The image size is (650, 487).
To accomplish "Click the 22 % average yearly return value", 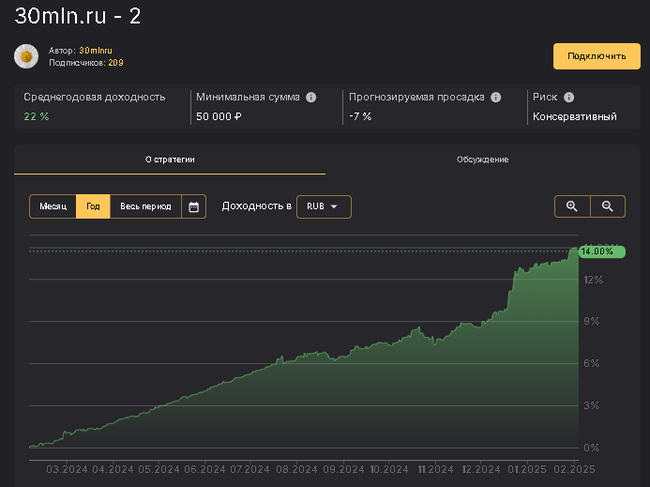I will tap(37, 116).
